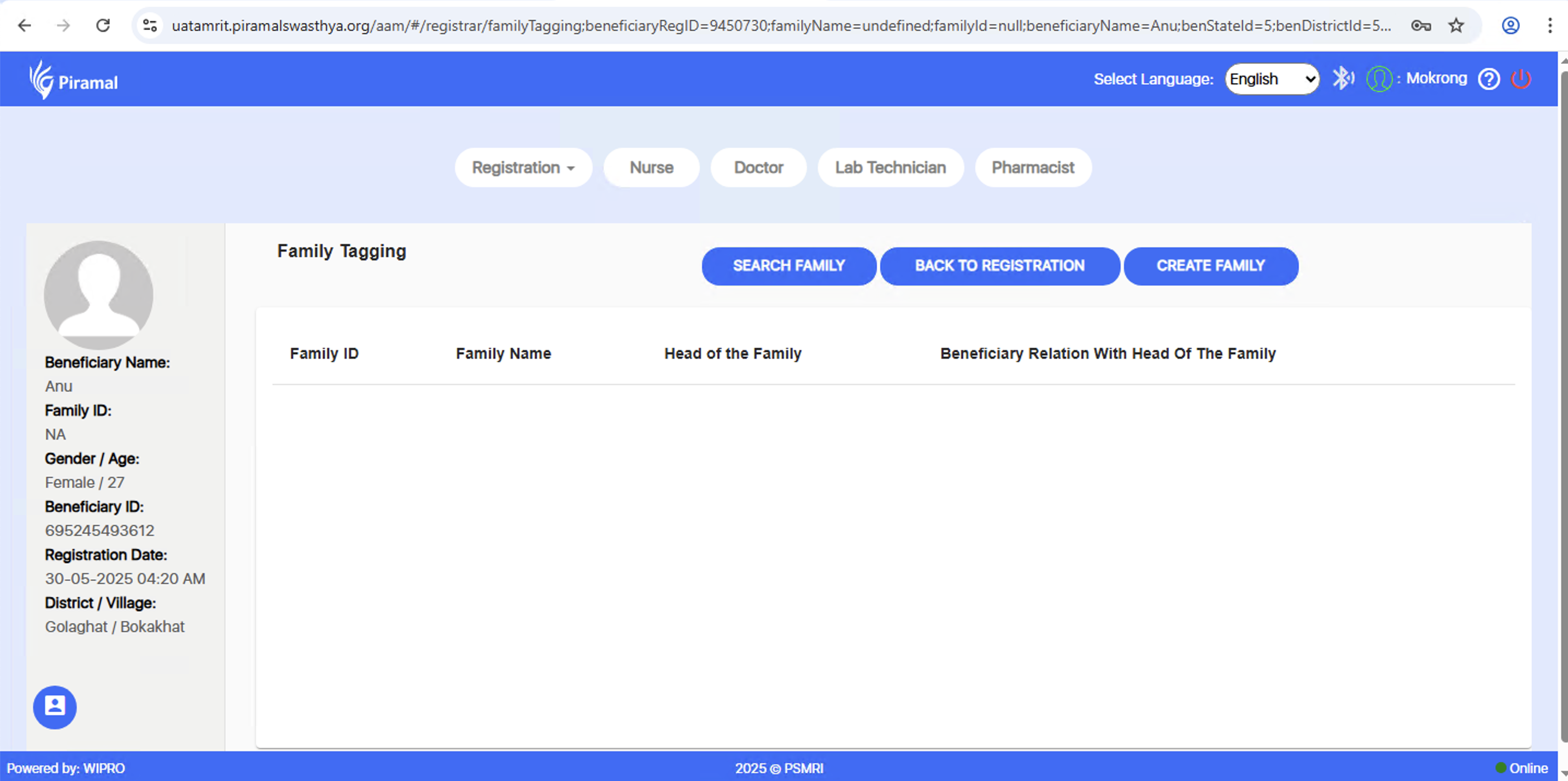Click the browser address bar URL
The width and height of the screenshot is (1568, 781).
point(781,26)
